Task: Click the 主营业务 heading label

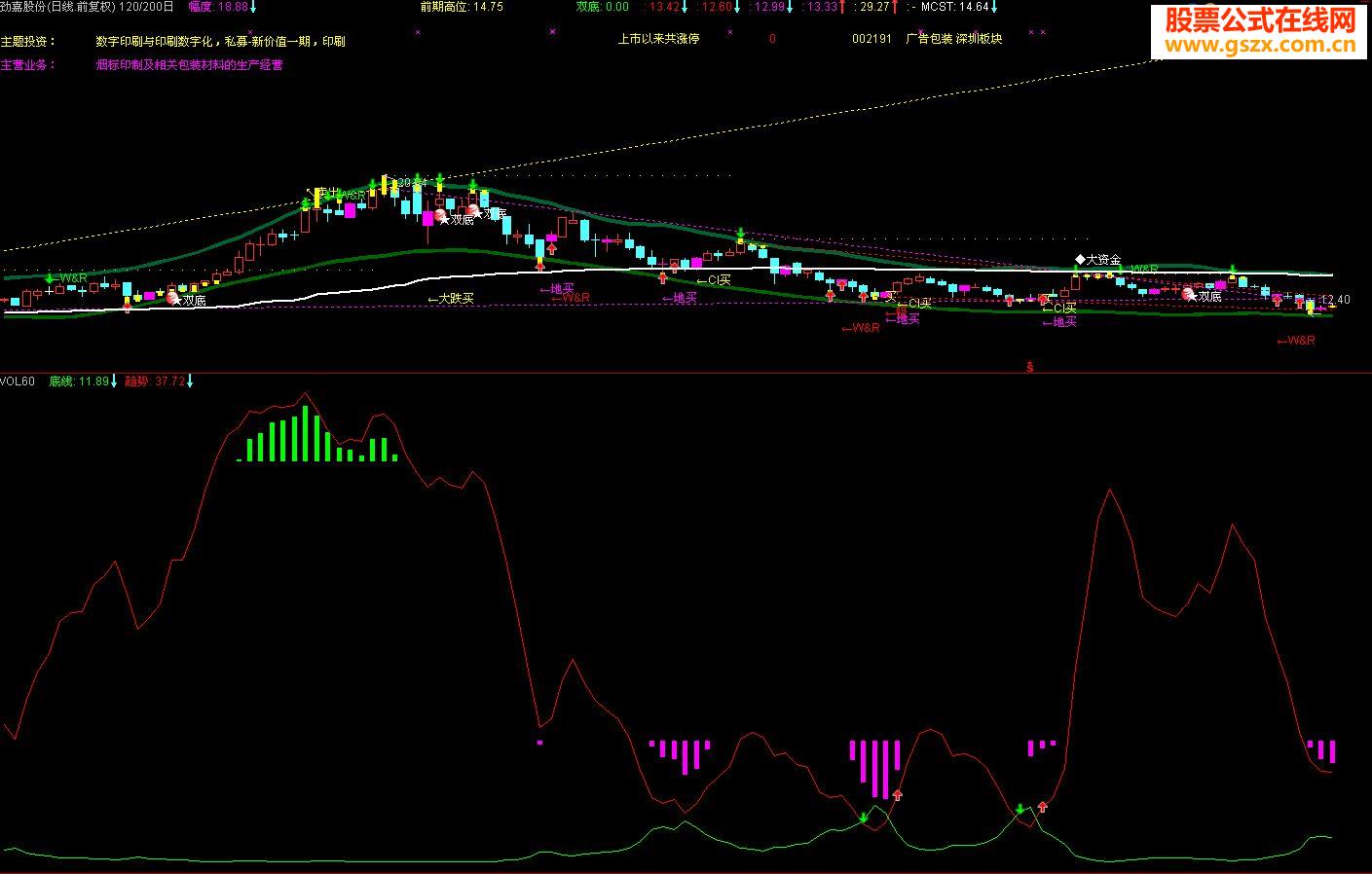Action: (x=27, y=65)
